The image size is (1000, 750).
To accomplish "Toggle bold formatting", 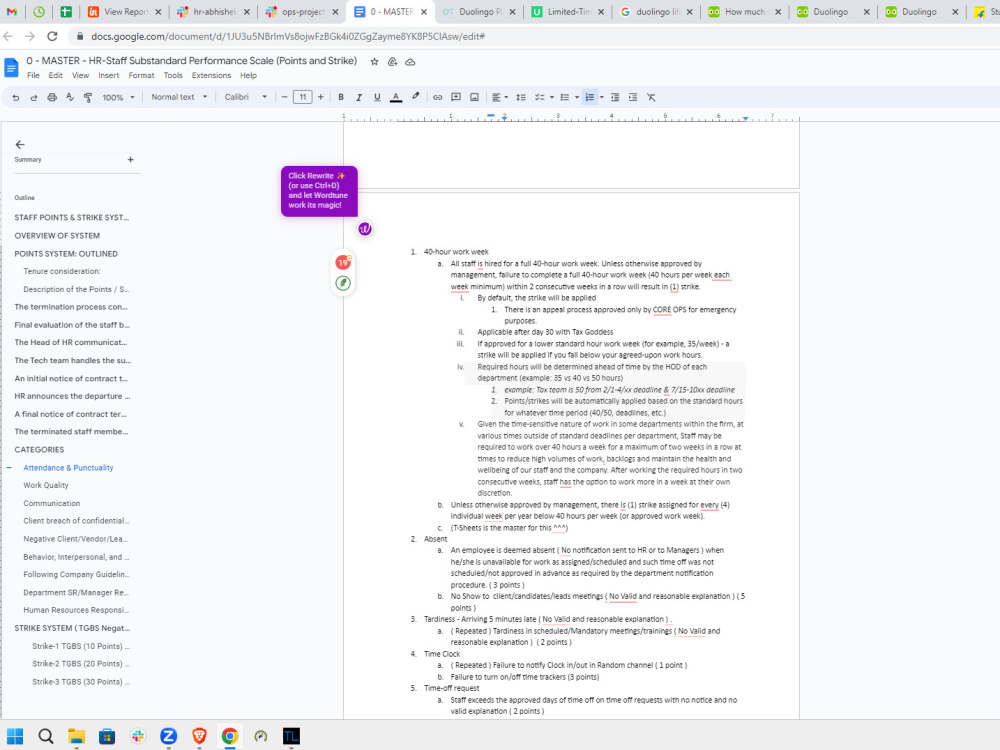I will (341, 98).
